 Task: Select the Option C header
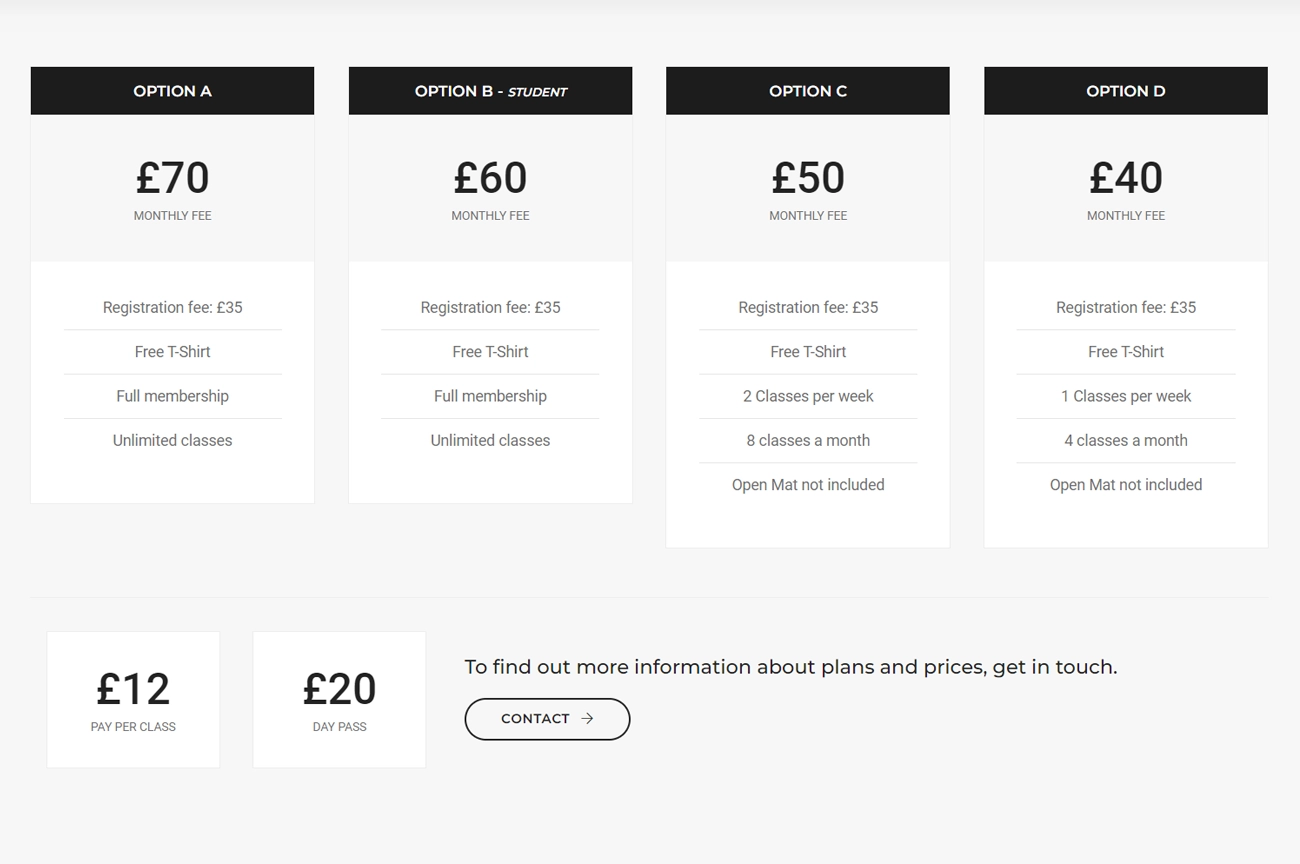(808, 91)
